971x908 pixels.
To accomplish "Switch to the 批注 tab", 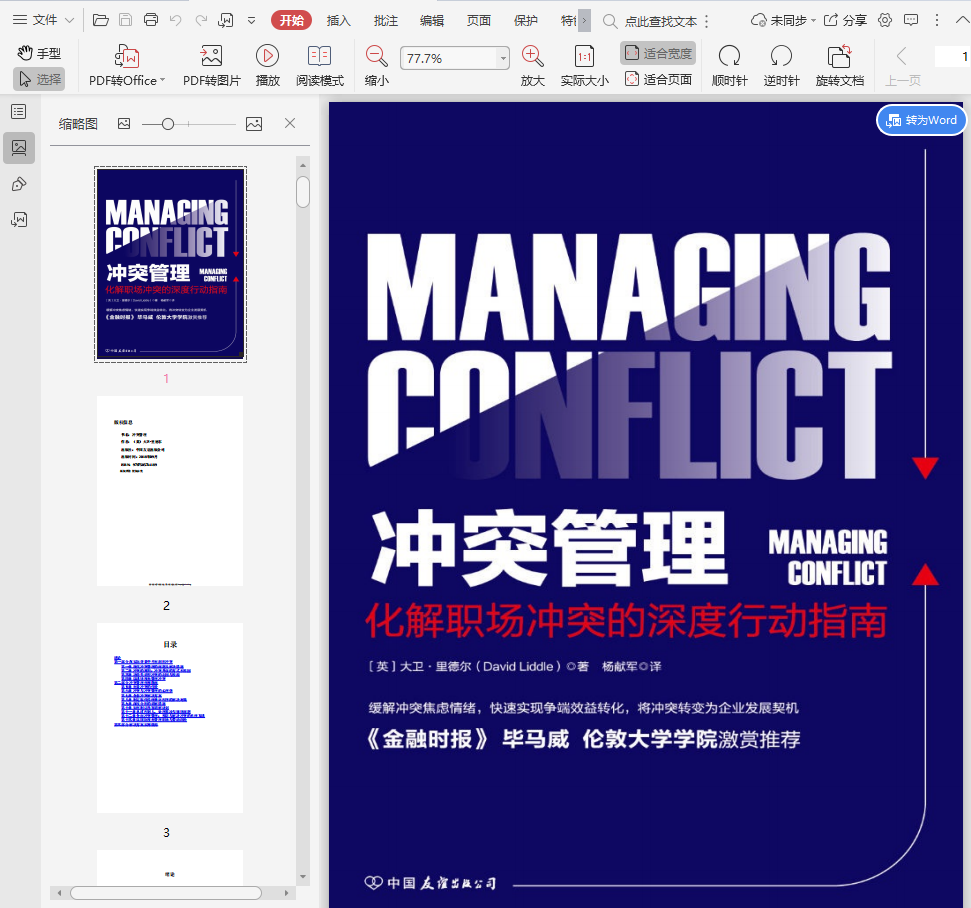I will [x=385, y=20].
